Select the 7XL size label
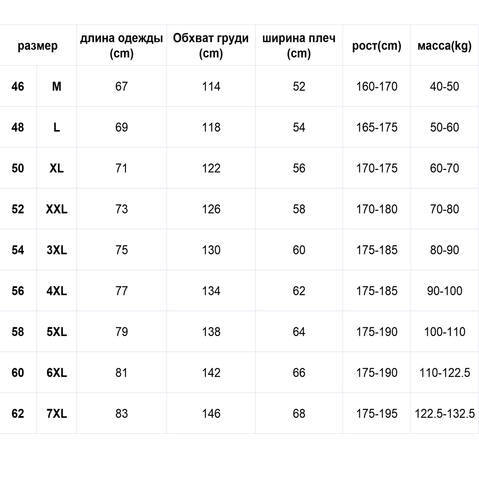 click(57, 414)
